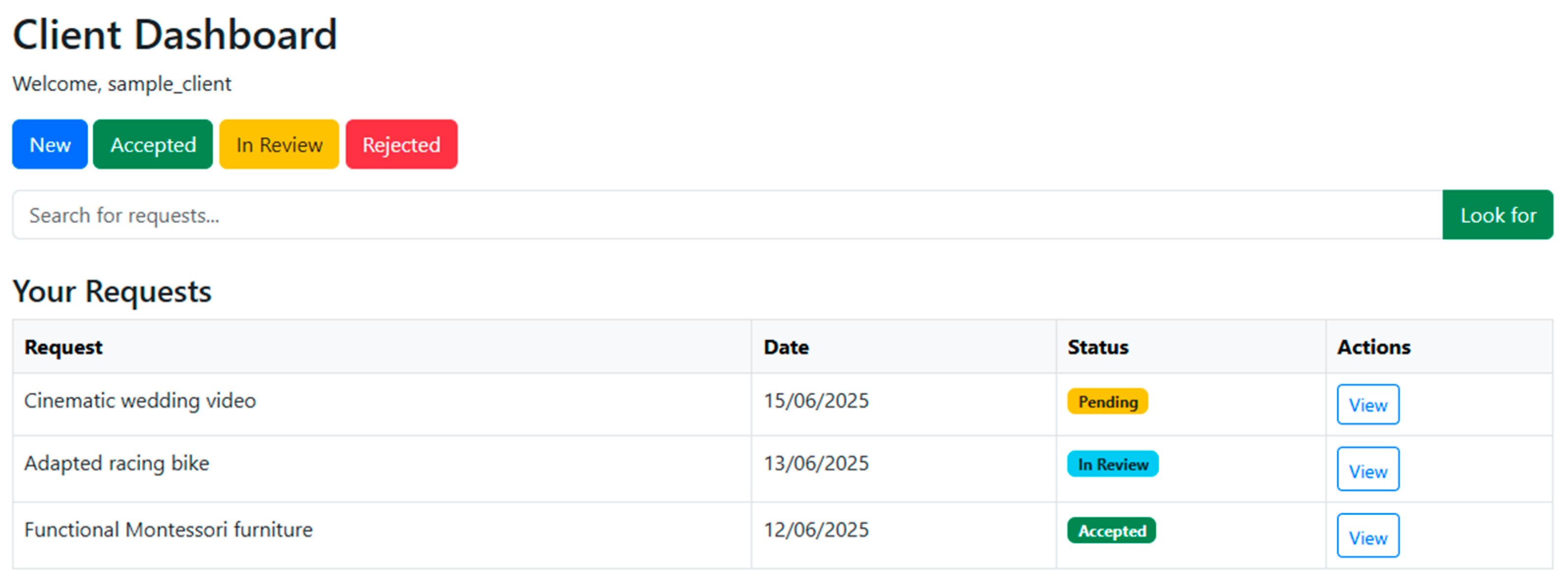Select the yellow In Review filter button
Screen dimensions: 1568x586
point(279,145)
